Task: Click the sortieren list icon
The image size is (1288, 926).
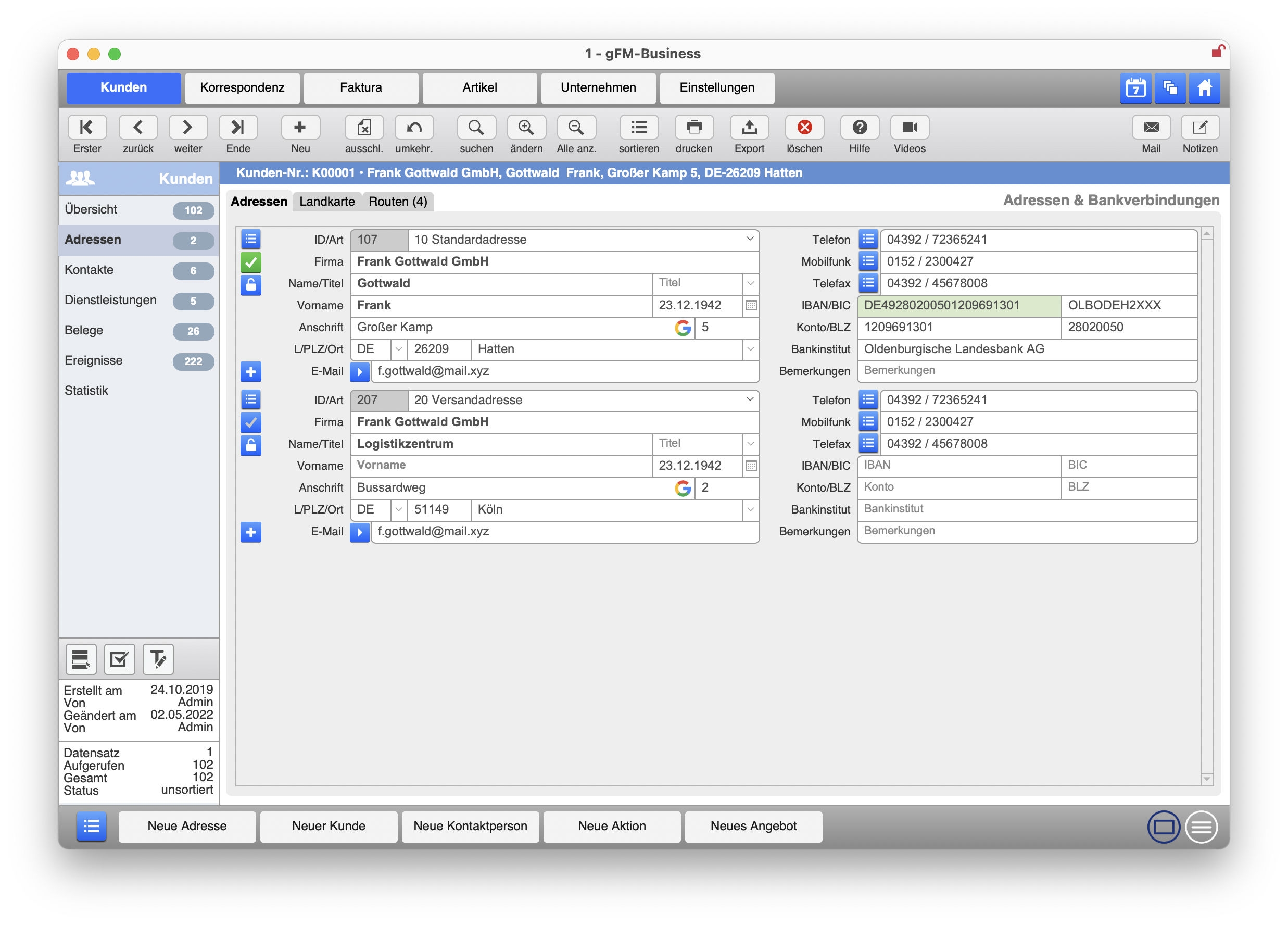Action: coord(638,127)
